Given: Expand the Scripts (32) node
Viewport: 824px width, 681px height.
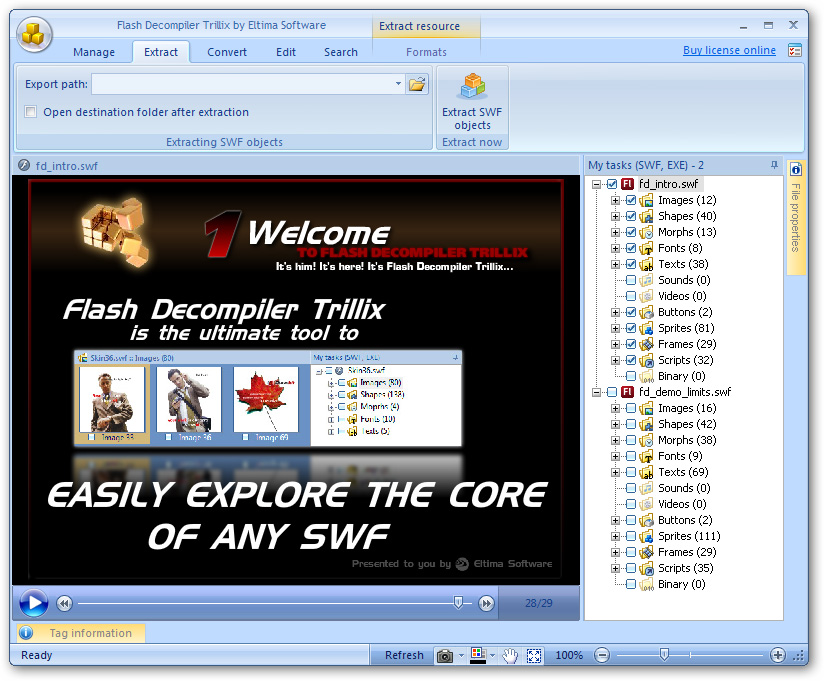Looking at the screenshot, I should tap(615, 360).
